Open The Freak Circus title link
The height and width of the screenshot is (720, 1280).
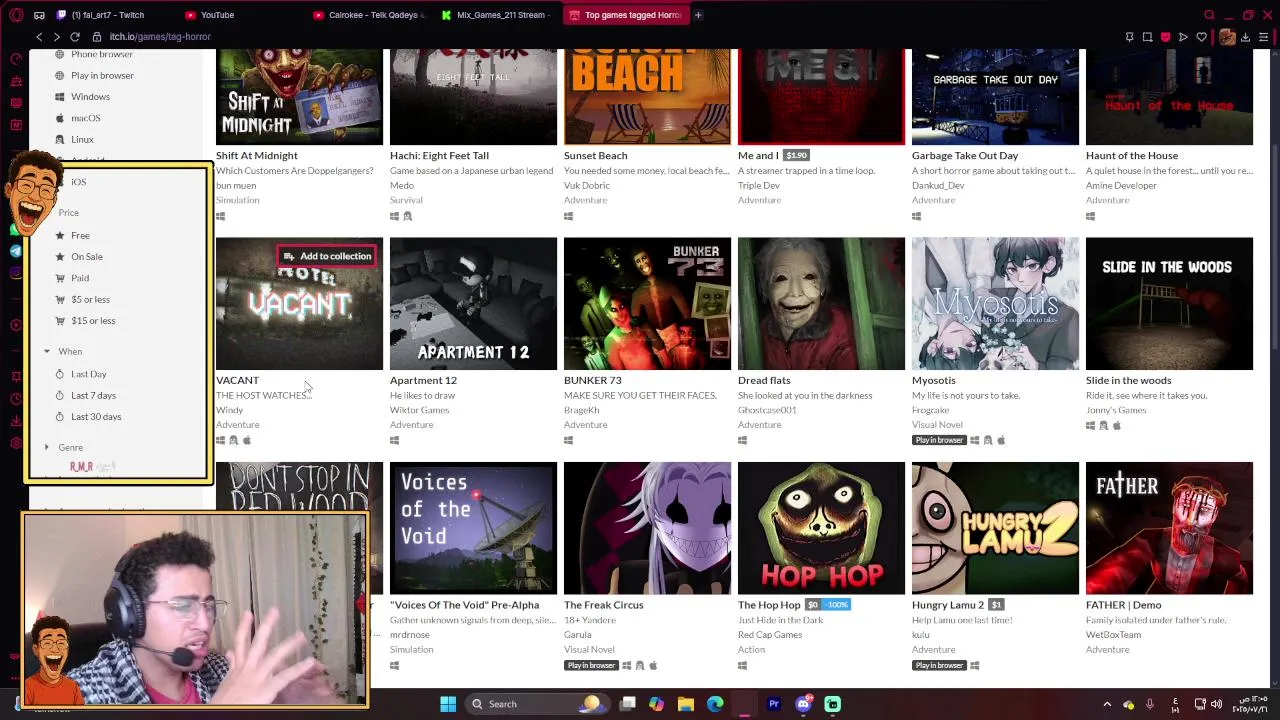tap(603, 605)
